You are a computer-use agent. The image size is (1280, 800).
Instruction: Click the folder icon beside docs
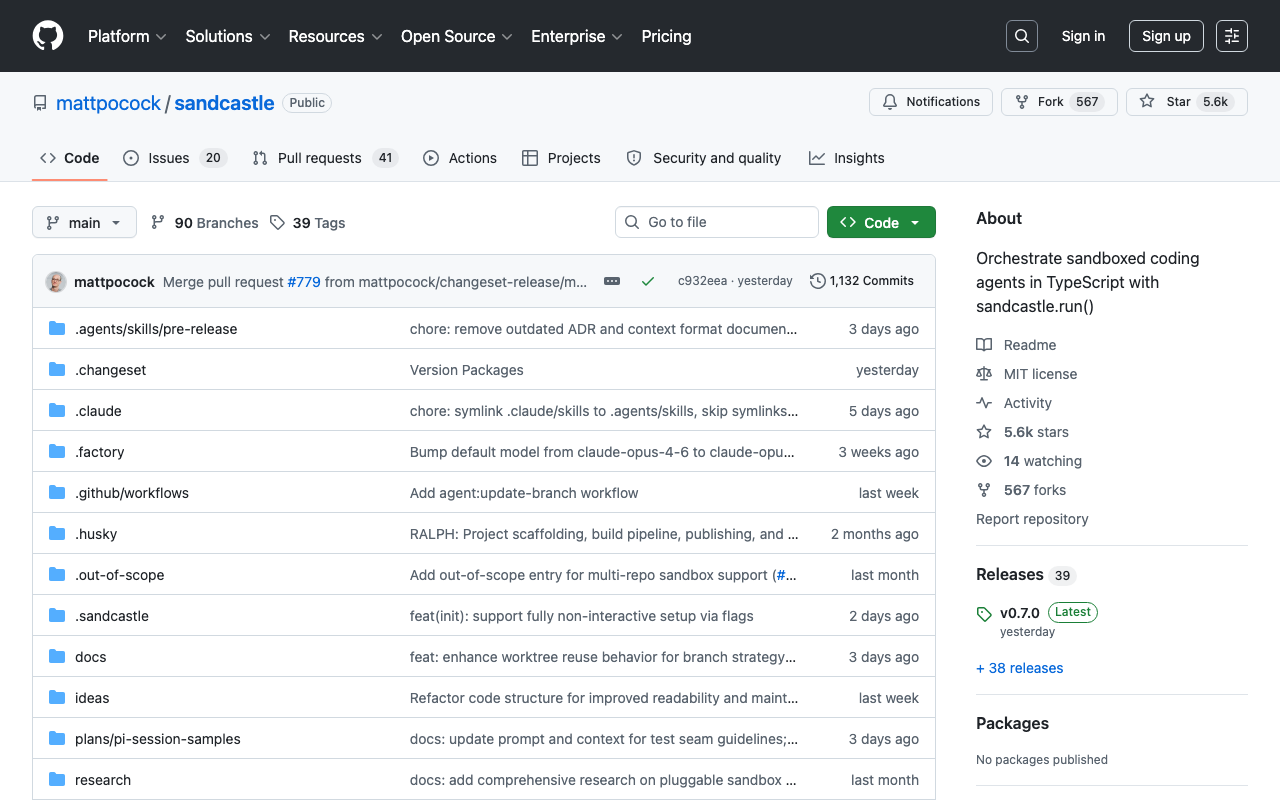[x=57, y=657]
